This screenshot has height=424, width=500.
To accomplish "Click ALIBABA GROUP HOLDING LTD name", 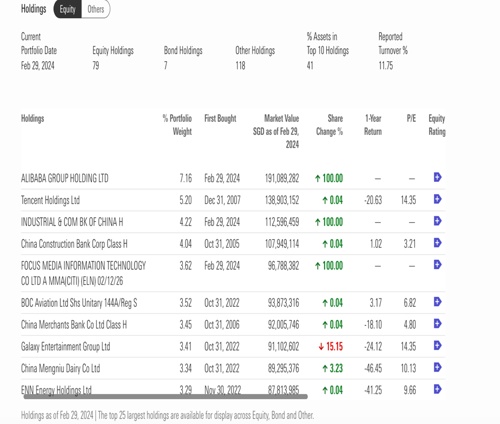I will tap(65, 178).
